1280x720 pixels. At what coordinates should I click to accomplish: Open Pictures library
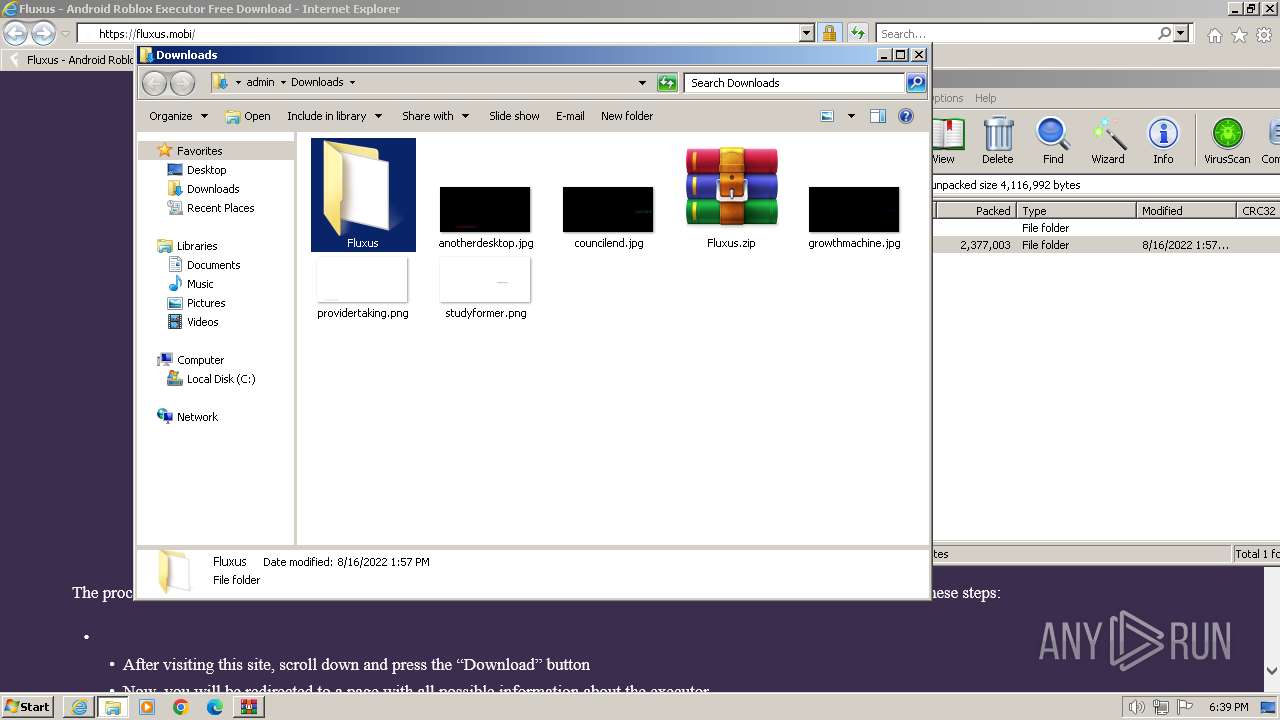click(206, 303)
